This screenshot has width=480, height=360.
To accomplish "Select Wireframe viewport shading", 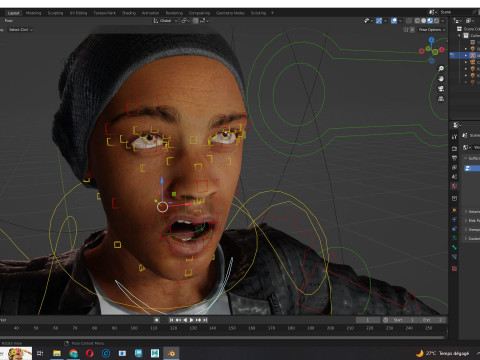I will click(x=417, y=21).
